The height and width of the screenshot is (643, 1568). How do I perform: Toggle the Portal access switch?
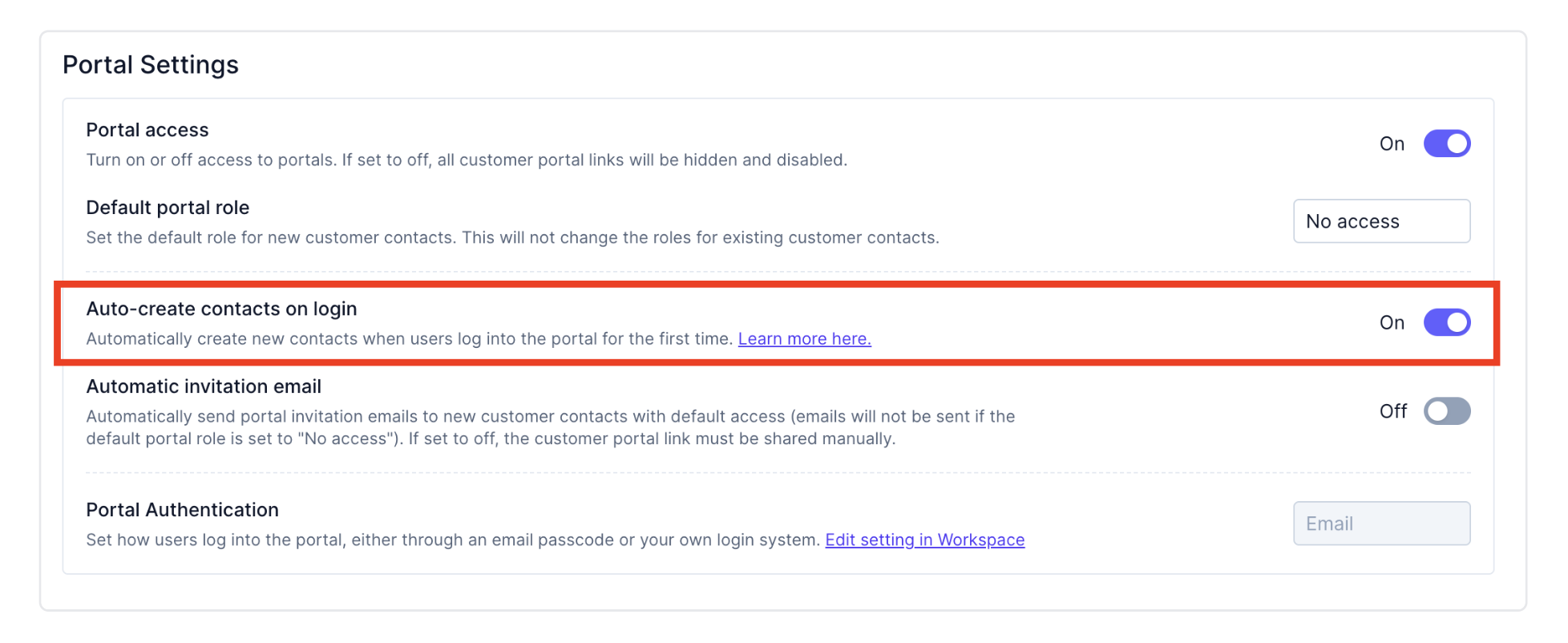1446,144
